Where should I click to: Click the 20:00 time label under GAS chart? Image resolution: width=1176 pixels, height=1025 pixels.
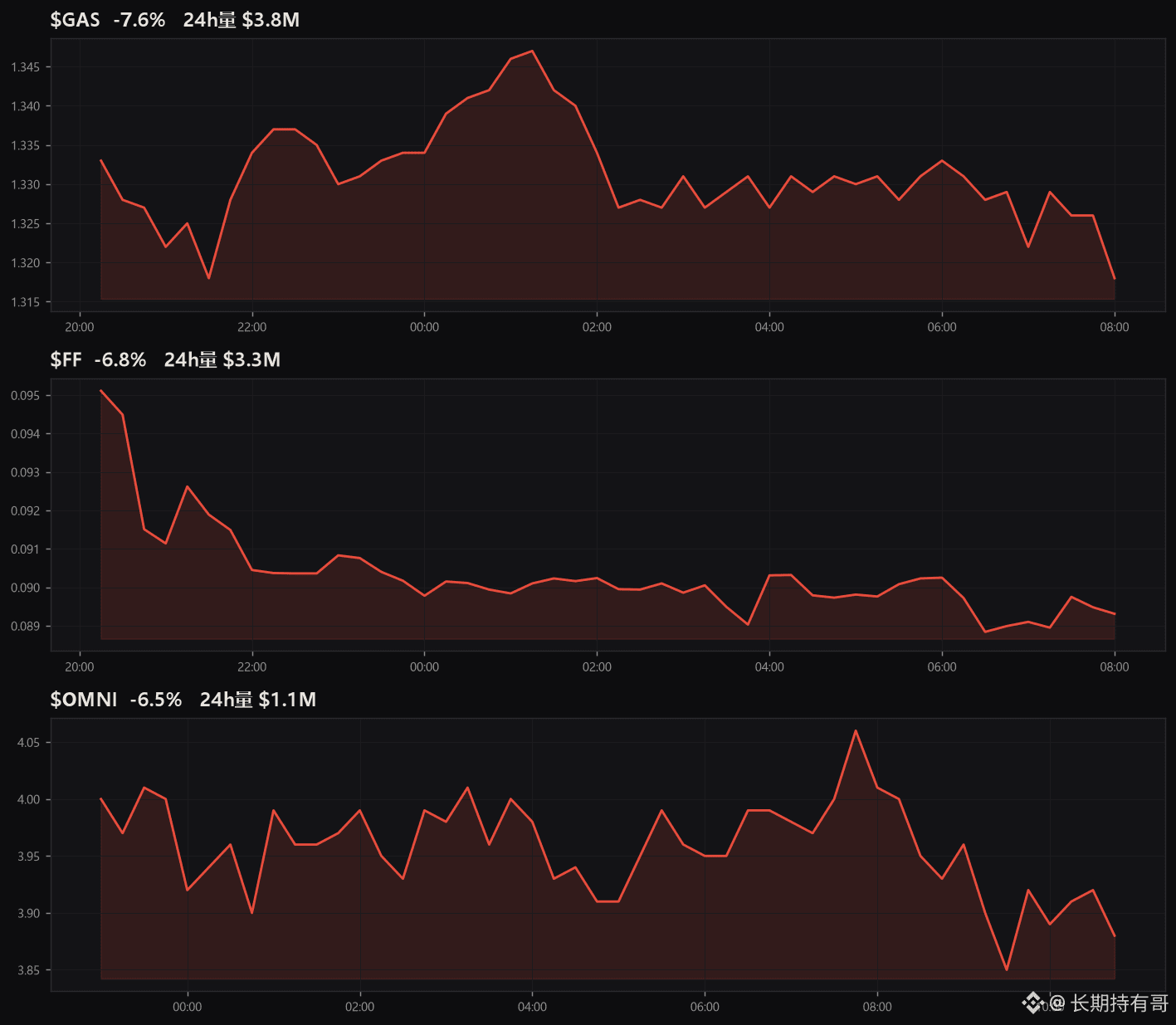click(80, 327)
